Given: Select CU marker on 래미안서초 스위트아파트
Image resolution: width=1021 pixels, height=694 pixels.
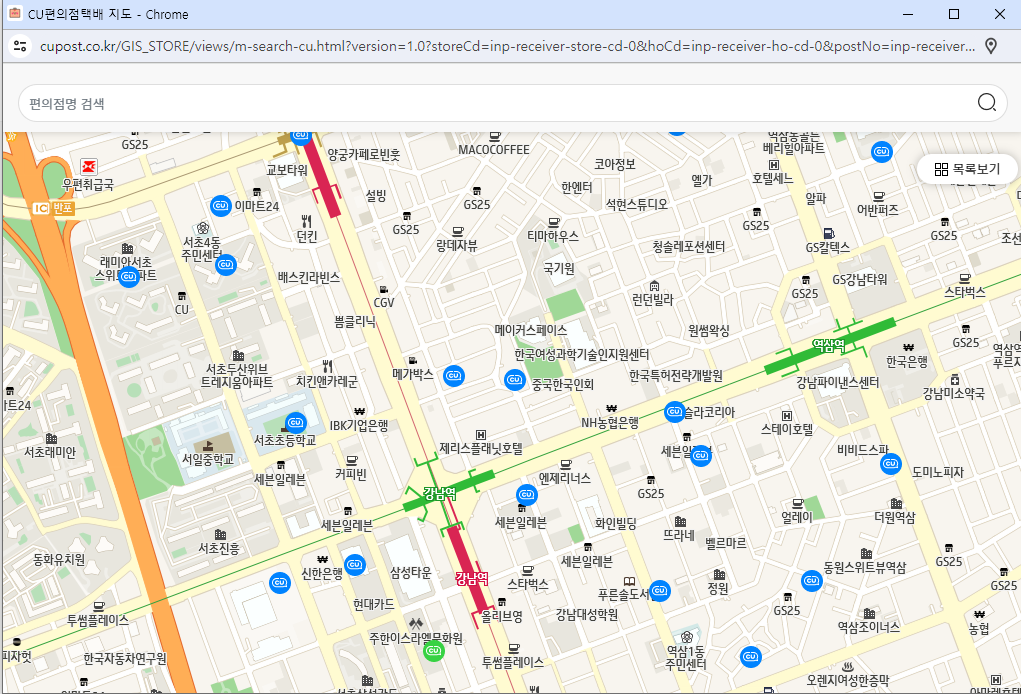Looking at the screenshot, I should pos(128,277).
